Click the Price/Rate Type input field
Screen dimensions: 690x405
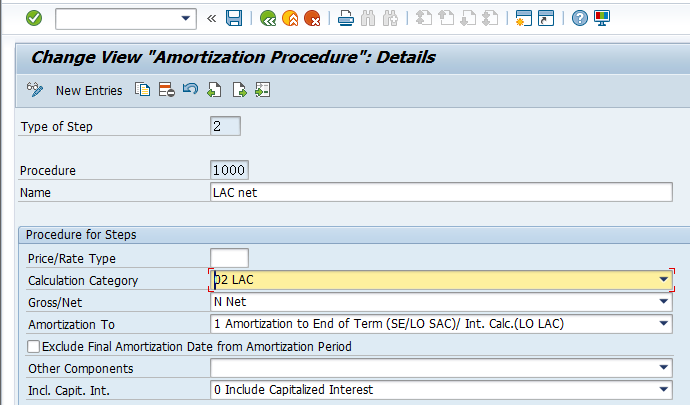point(229,258)
